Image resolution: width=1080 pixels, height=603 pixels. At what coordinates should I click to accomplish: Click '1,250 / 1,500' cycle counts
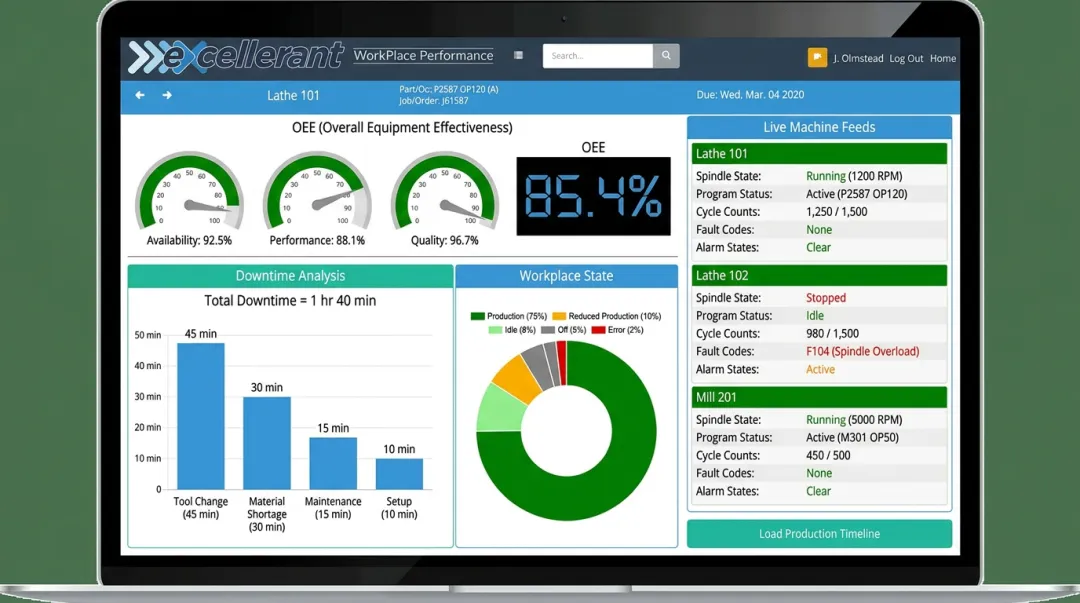coord(837,212)
